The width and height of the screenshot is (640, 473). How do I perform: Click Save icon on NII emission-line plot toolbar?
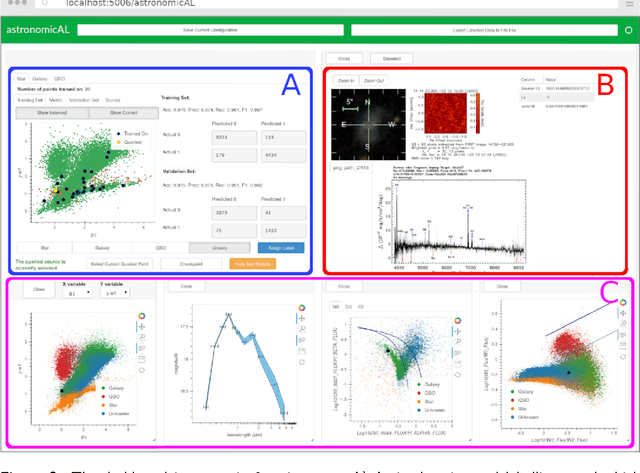[x=458, y=364]
